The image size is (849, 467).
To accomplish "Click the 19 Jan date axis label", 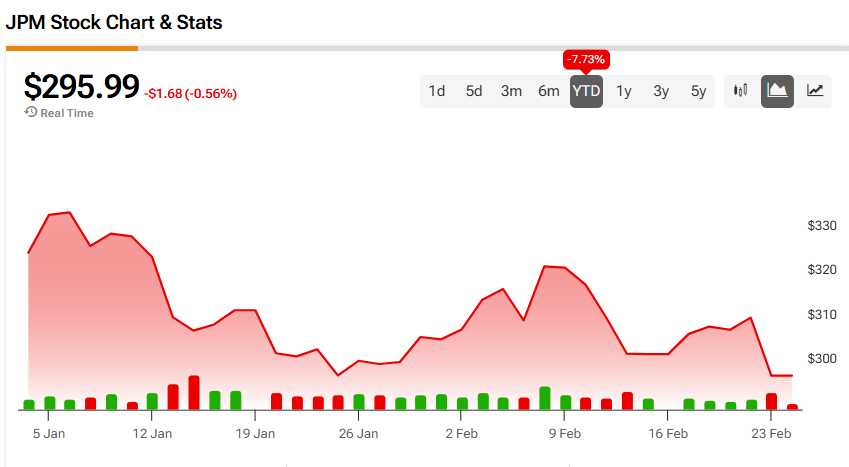I will pos(255,433).
